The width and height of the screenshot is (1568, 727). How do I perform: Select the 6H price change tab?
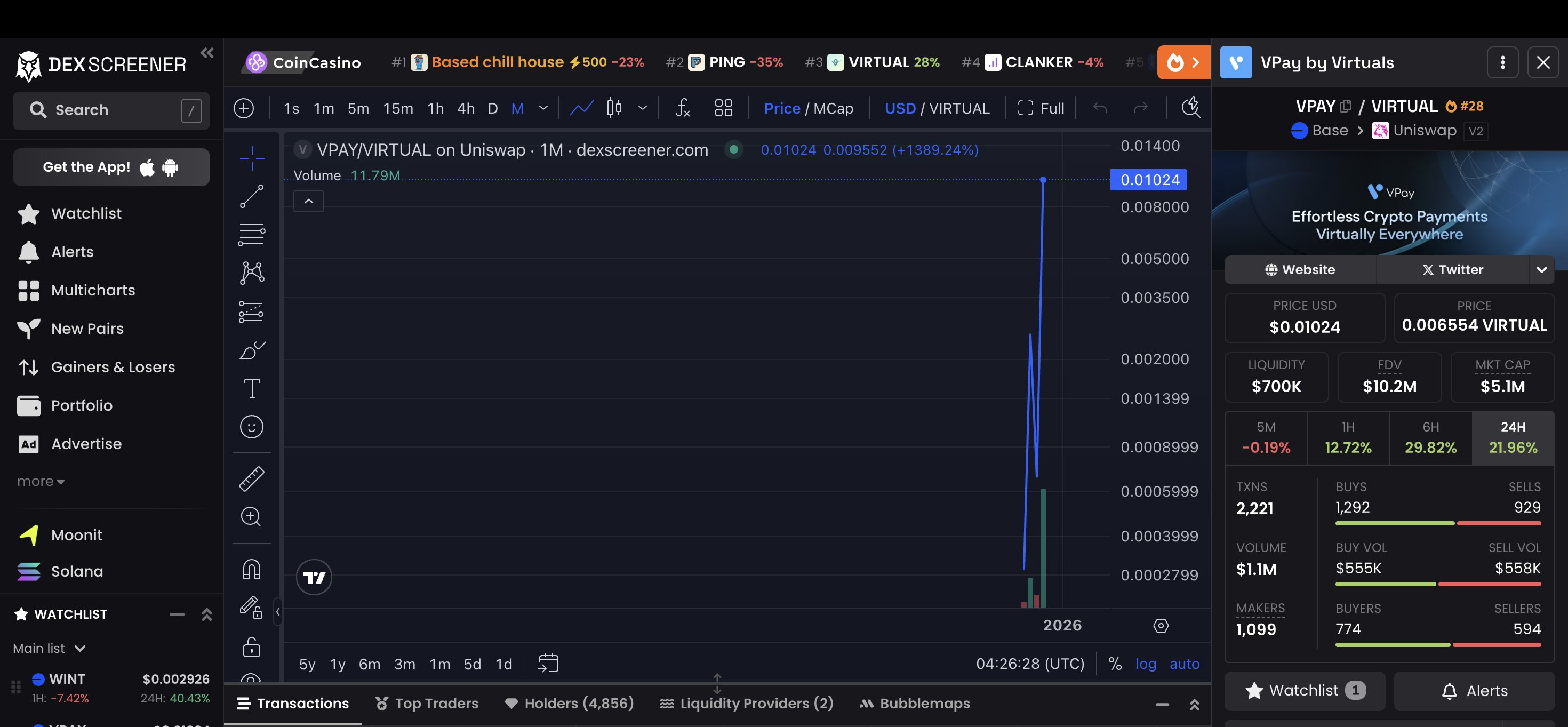(1430, 438)
